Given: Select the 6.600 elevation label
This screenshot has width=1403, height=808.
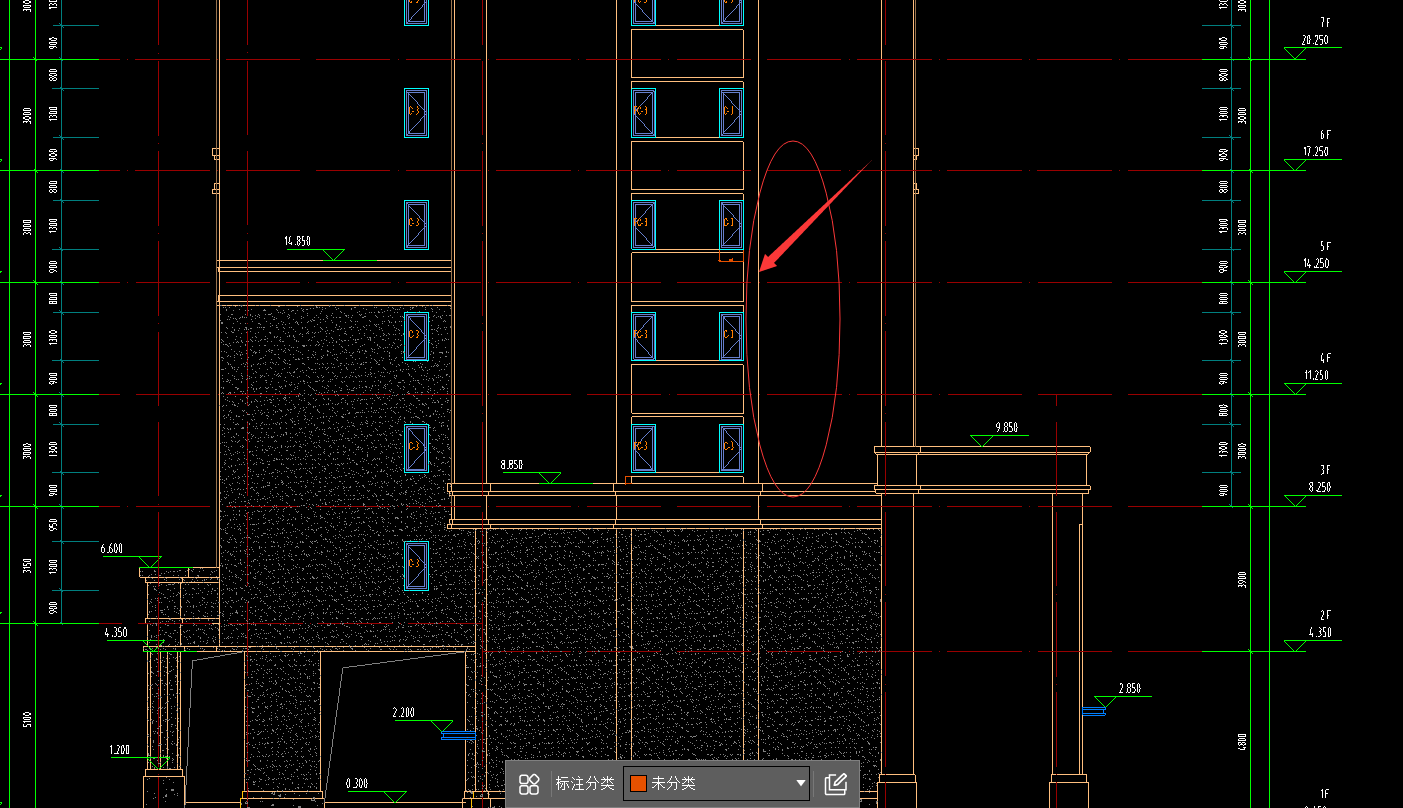Looking at the screenshot, I should [x=112, y=549].
